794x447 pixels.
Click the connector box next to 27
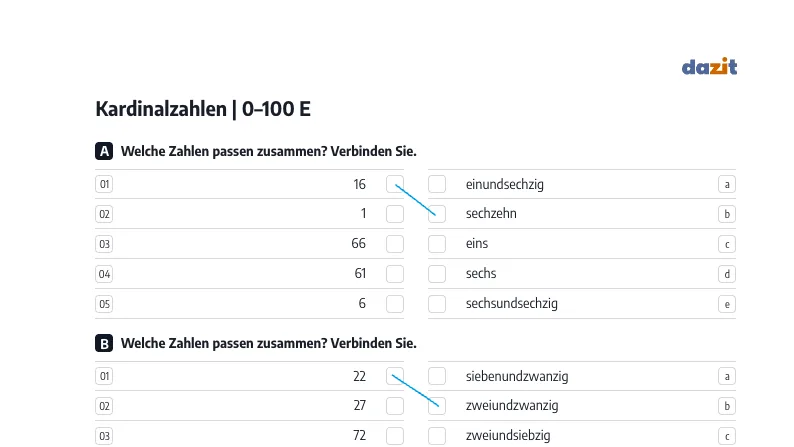(395, 406)
